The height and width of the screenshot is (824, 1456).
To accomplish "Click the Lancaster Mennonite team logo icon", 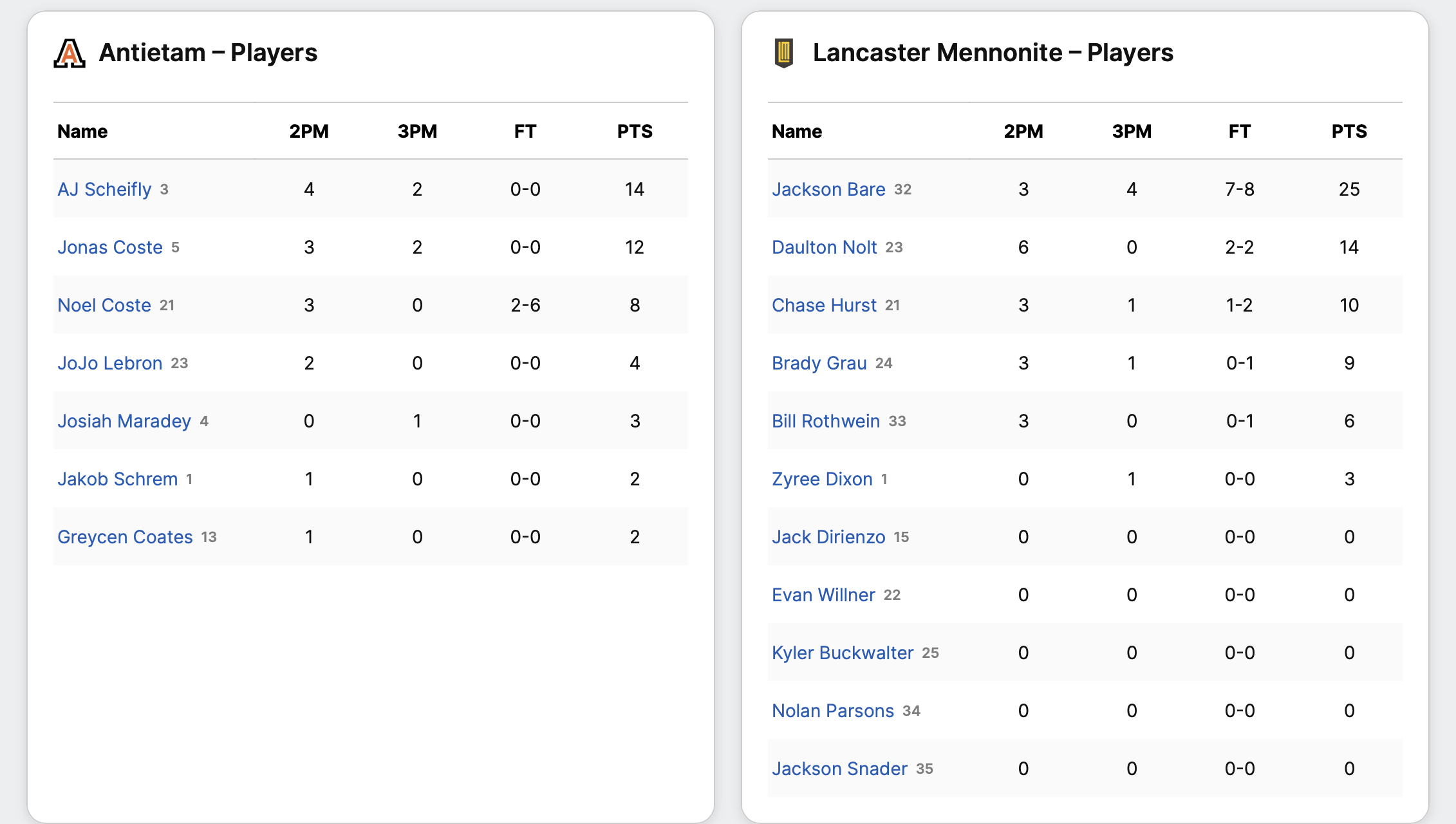I will tap(783, 53).
